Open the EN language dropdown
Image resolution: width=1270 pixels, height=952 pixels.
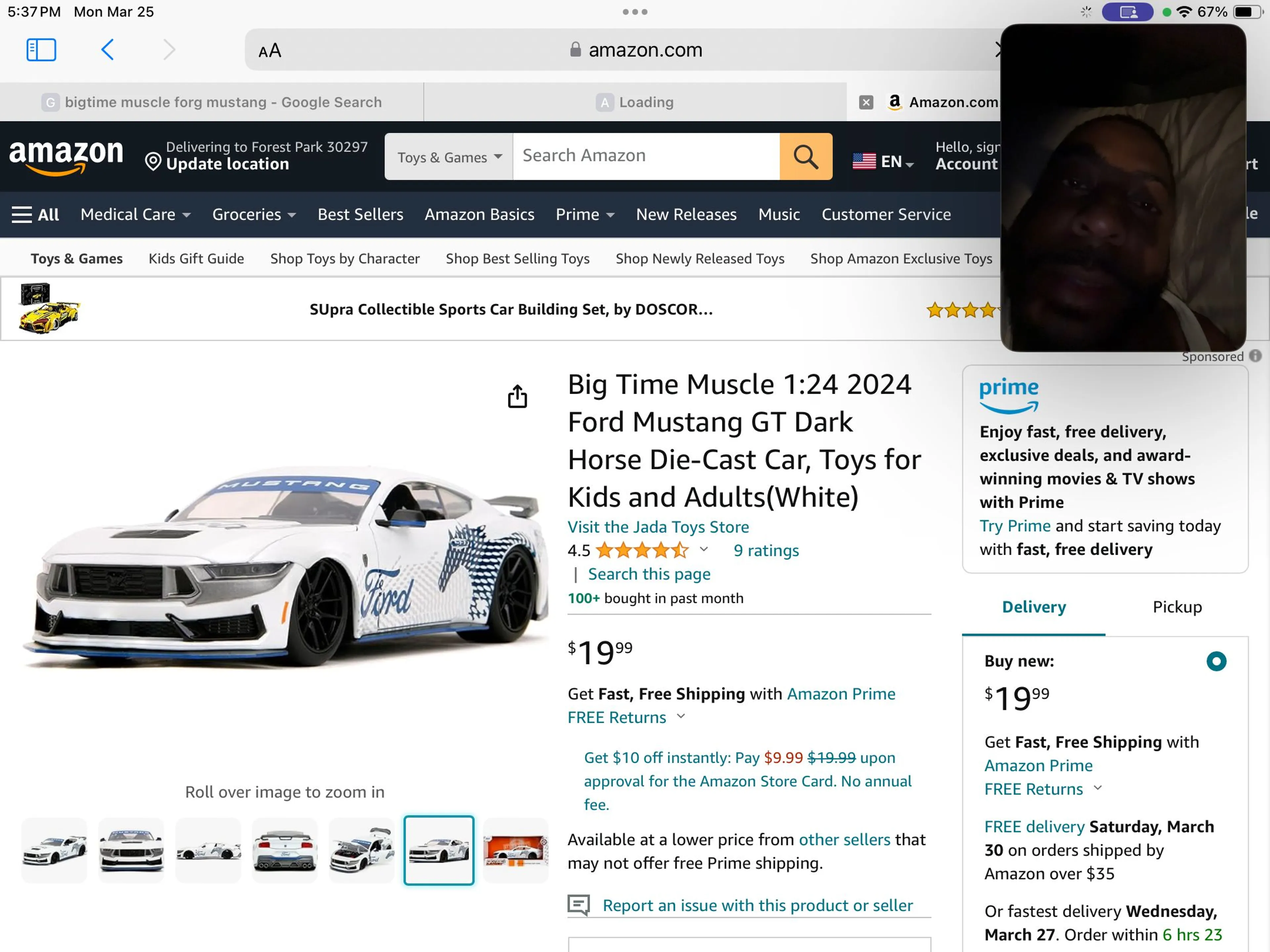click(883, 161)
